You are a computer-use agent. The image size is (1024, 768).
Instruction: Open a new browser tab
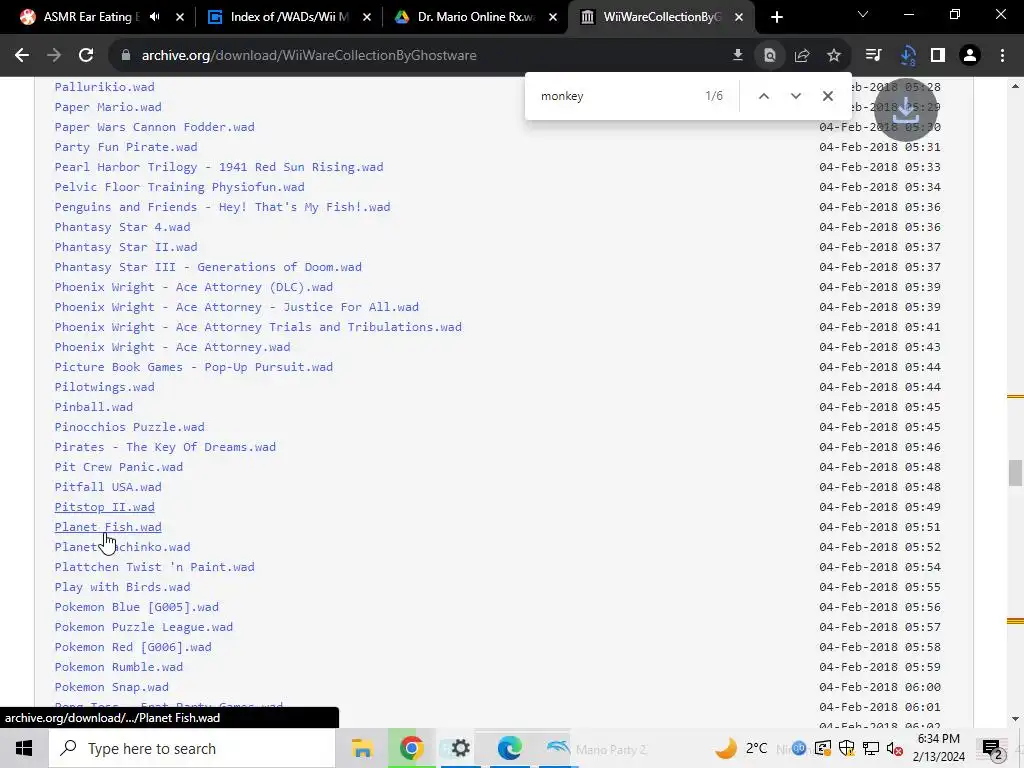[x=776, y=18]
